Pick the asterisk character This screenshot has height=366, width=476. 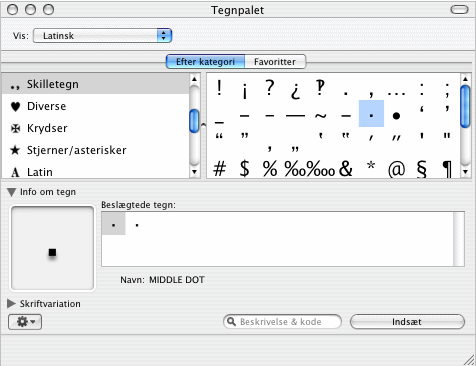point(371,165)
